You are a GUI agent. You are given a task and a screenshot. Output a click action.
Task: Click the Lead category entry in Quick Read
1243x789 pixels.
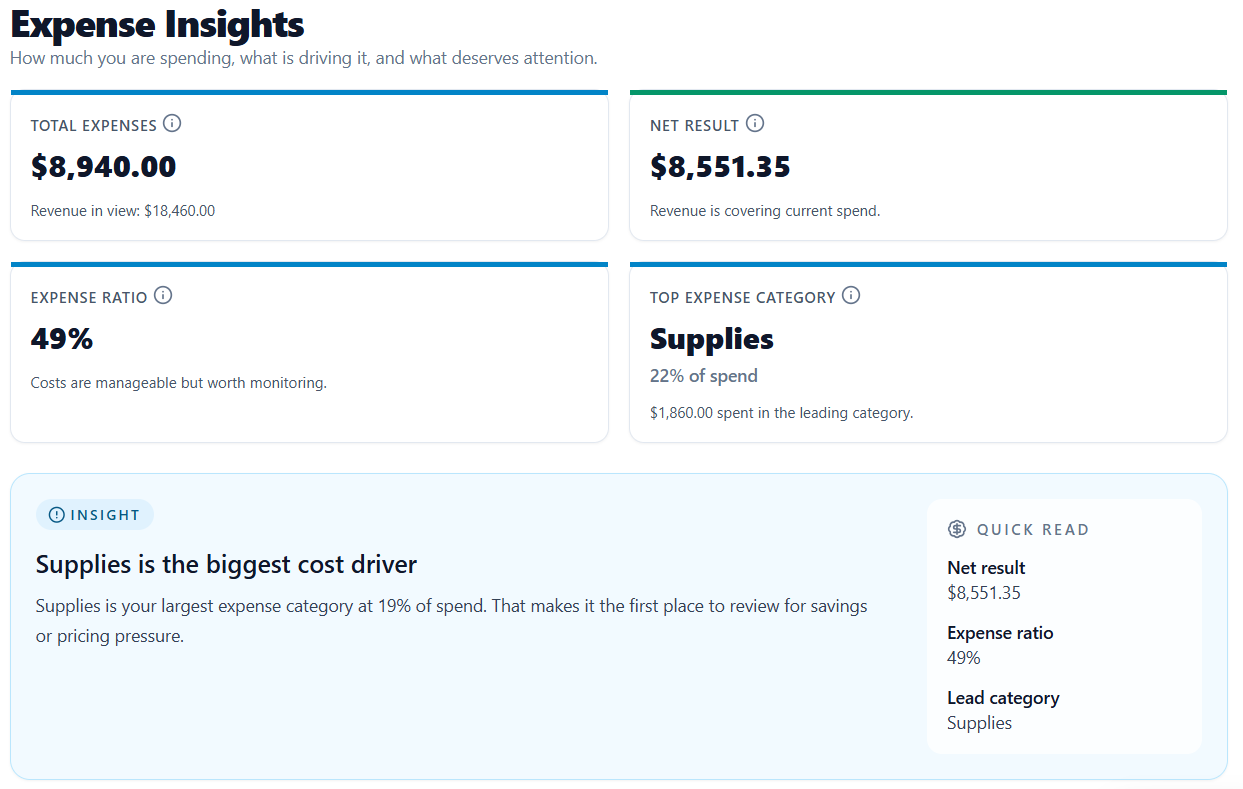[x=1002, y=697]
